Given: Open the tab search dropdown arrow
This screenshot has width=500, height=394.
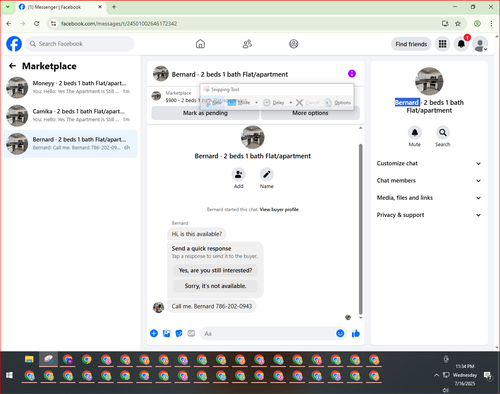Looking at the screenshot, I should click(8, 7).
